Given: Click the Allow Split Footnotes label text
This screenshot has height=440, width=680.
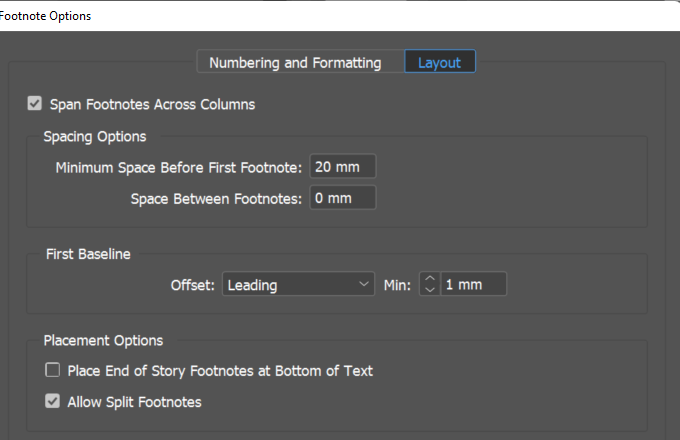Looking at the screenshot, I should [134, 402].
